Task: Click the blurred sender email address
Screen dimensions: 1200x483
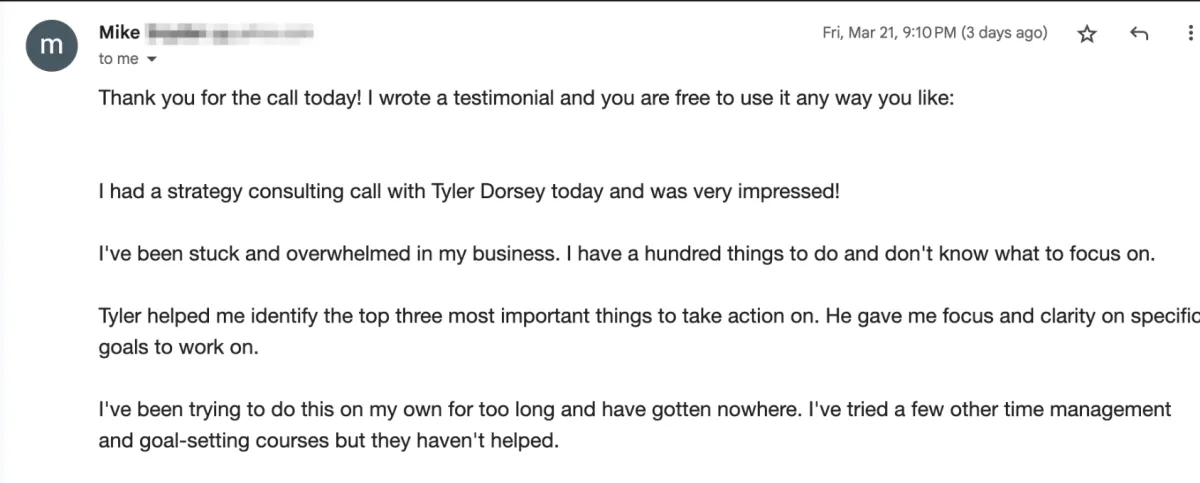Action: 231,34
